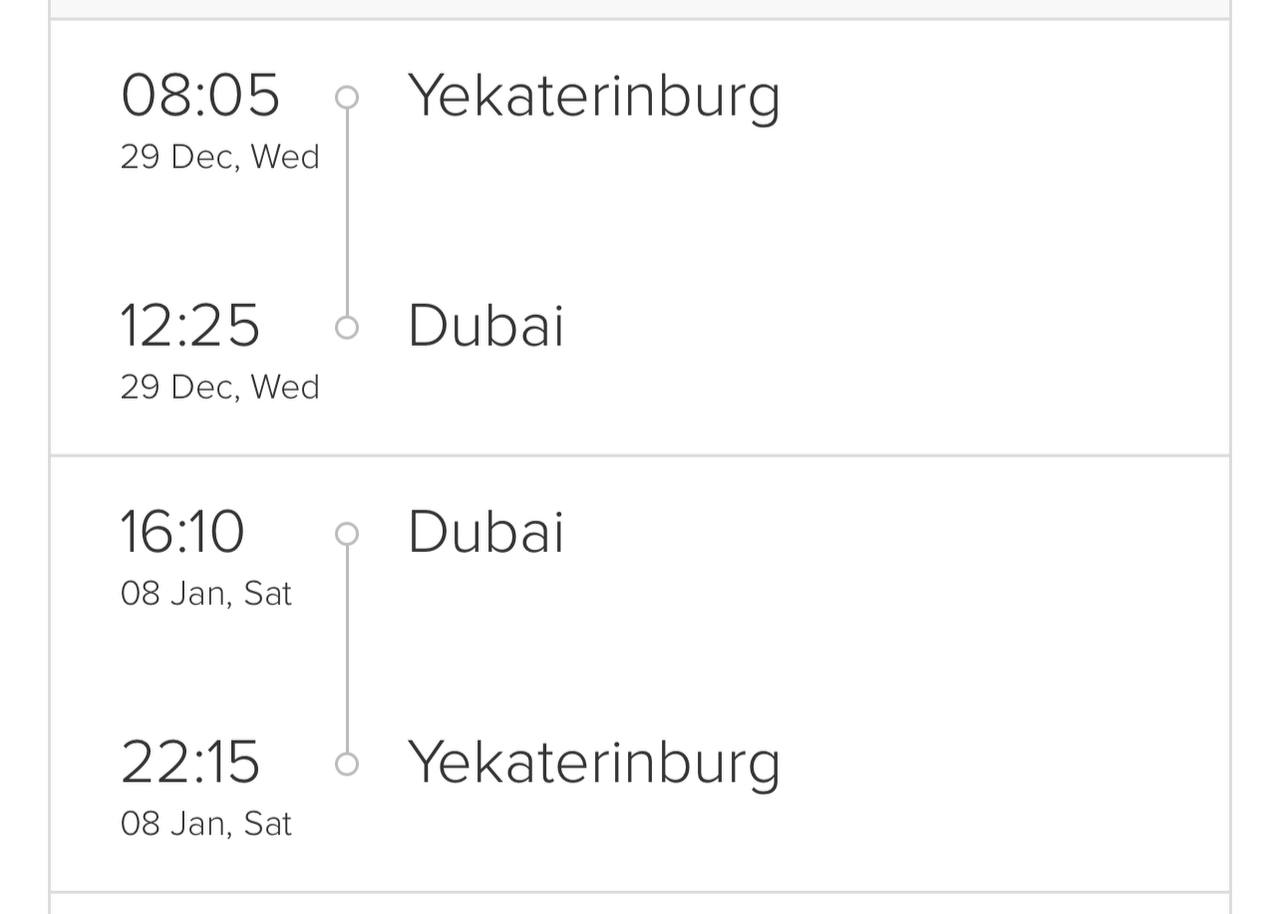The image size is (1280, 914).
Task: Select Yekaterinburg as the outbound departure city
Action: click(x=594, y=99)
